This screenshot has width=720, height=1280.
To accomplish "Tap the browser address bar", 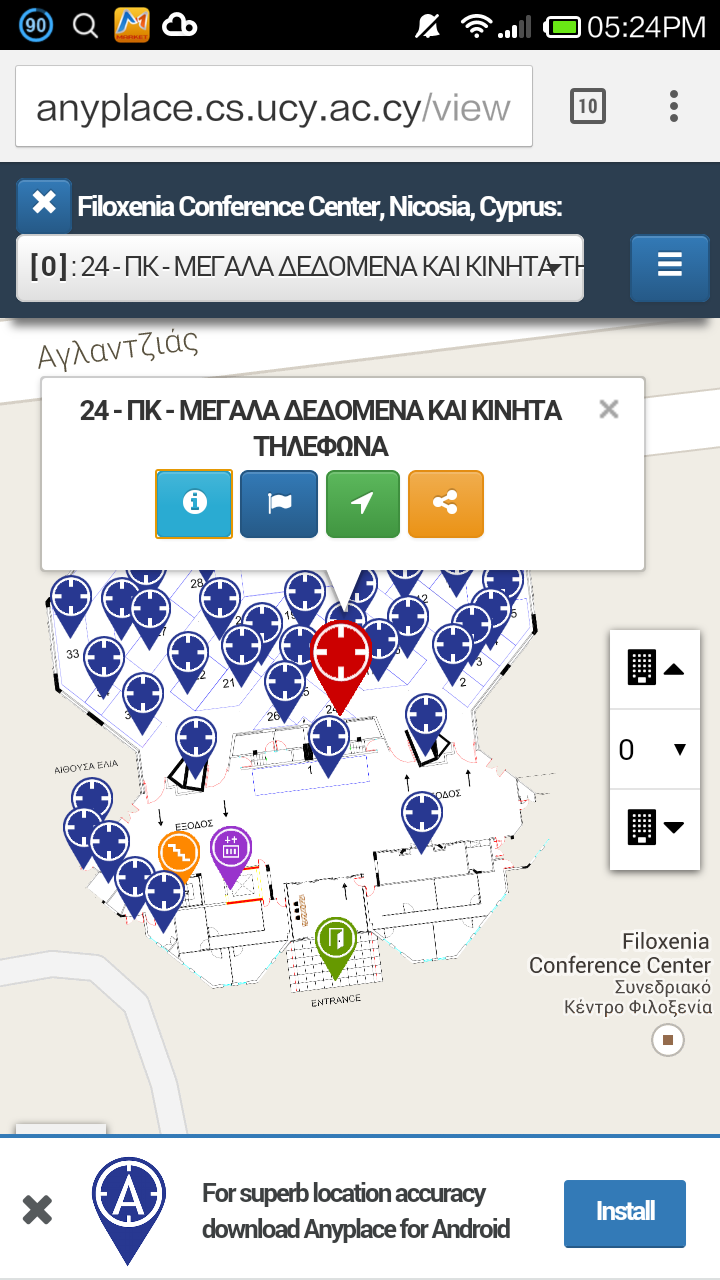I will coord(274,107).
